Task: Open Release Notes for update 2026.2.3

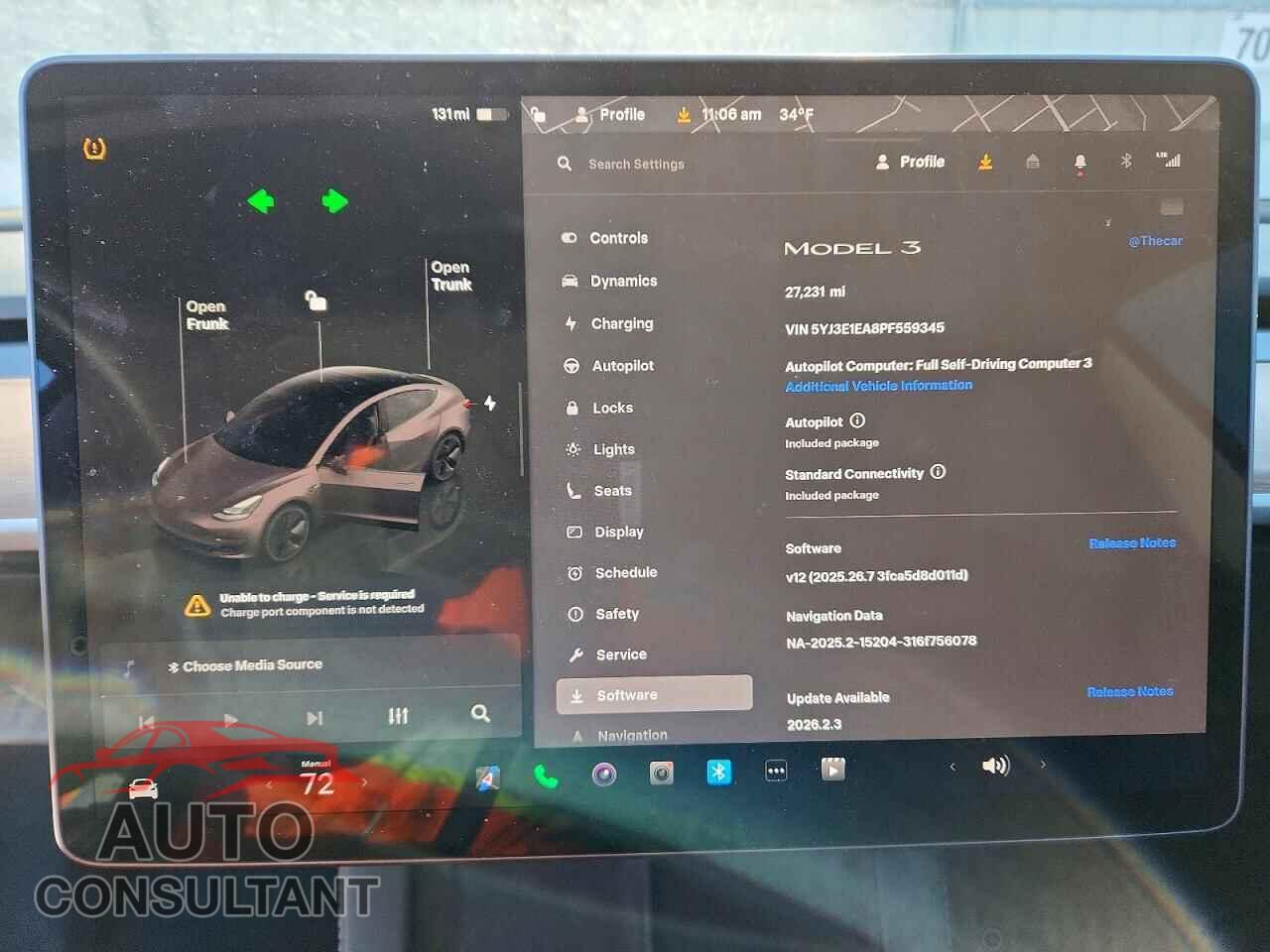Action: tap(1130, 692)
